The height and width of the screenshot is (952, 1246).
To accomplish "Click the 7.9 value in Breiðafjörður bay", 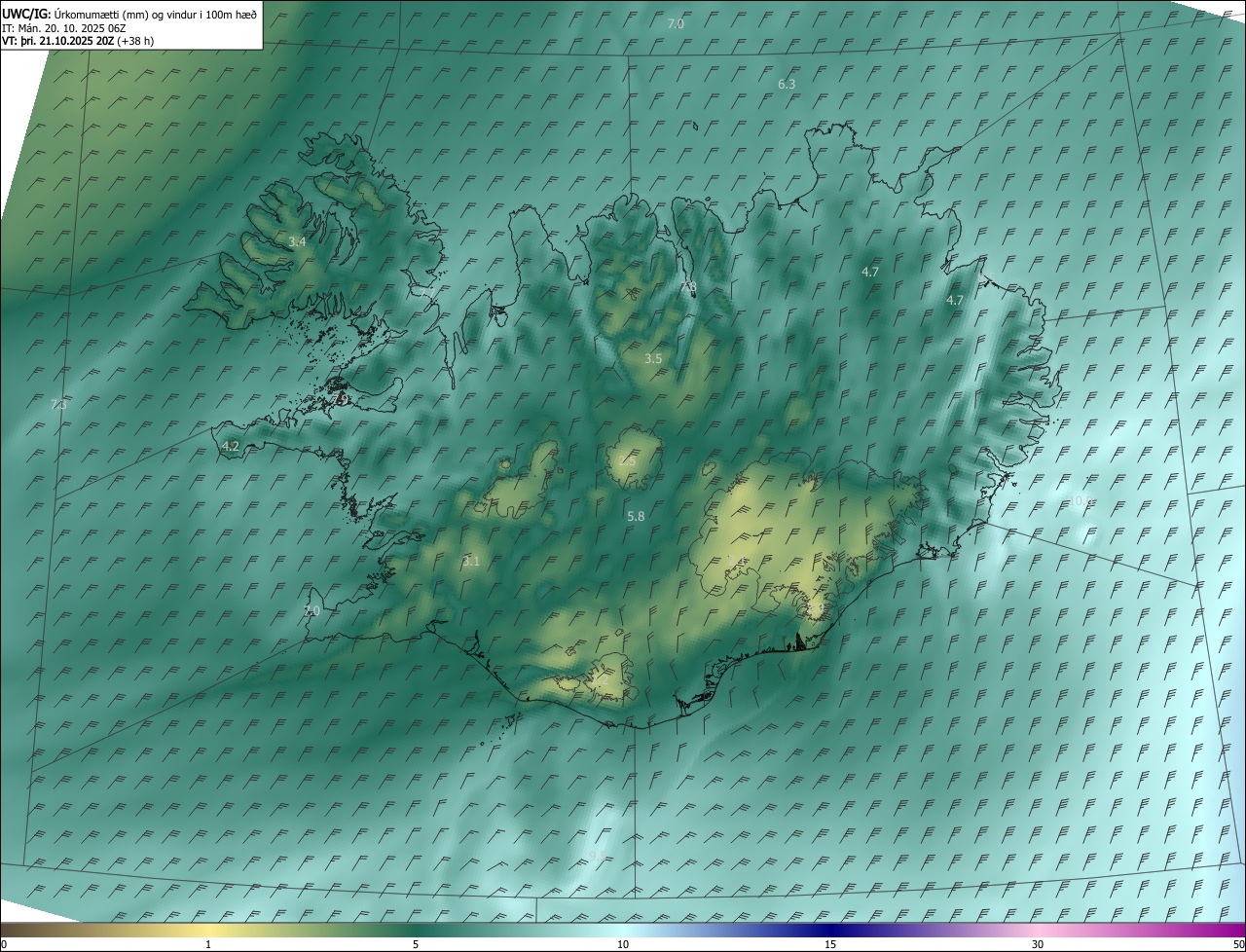I will [341, 398].
